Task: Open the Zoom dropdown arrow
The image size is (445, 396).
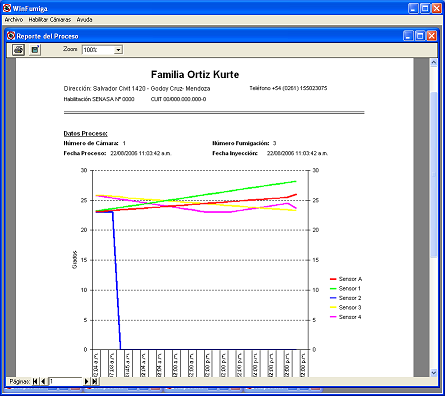Action: tap(118, 50)
